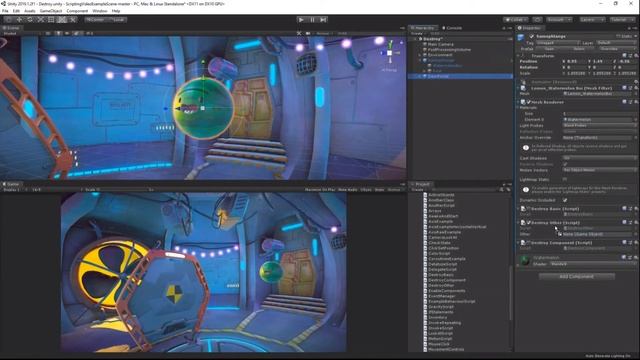
Task: Select the highlighted Hierarchy object row
Action: (x=460, y=76)
